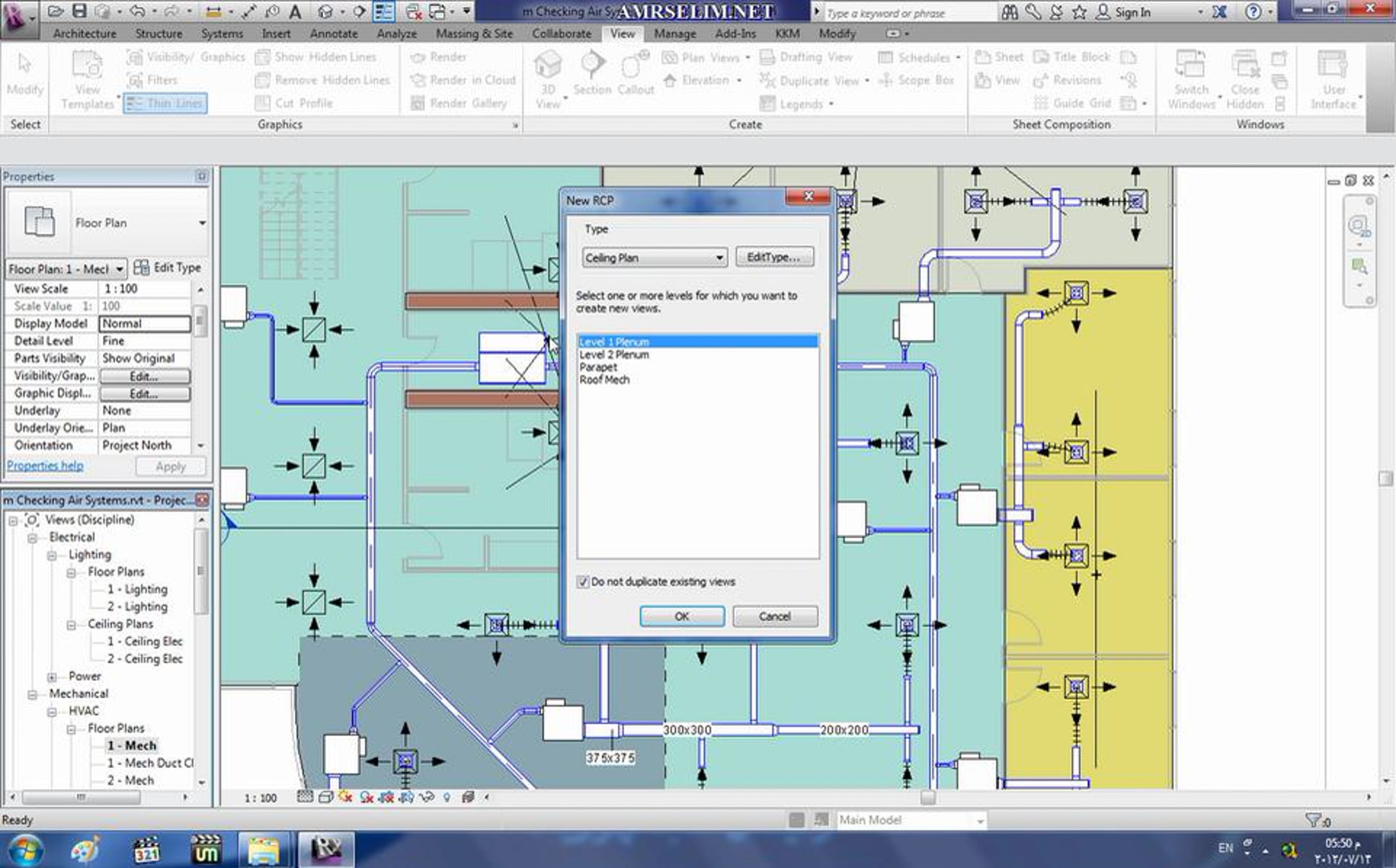This screenshot has width=1396, height=868.
Task: Select 'Roof Mech' in the levels list
Action: pos(604,380)
